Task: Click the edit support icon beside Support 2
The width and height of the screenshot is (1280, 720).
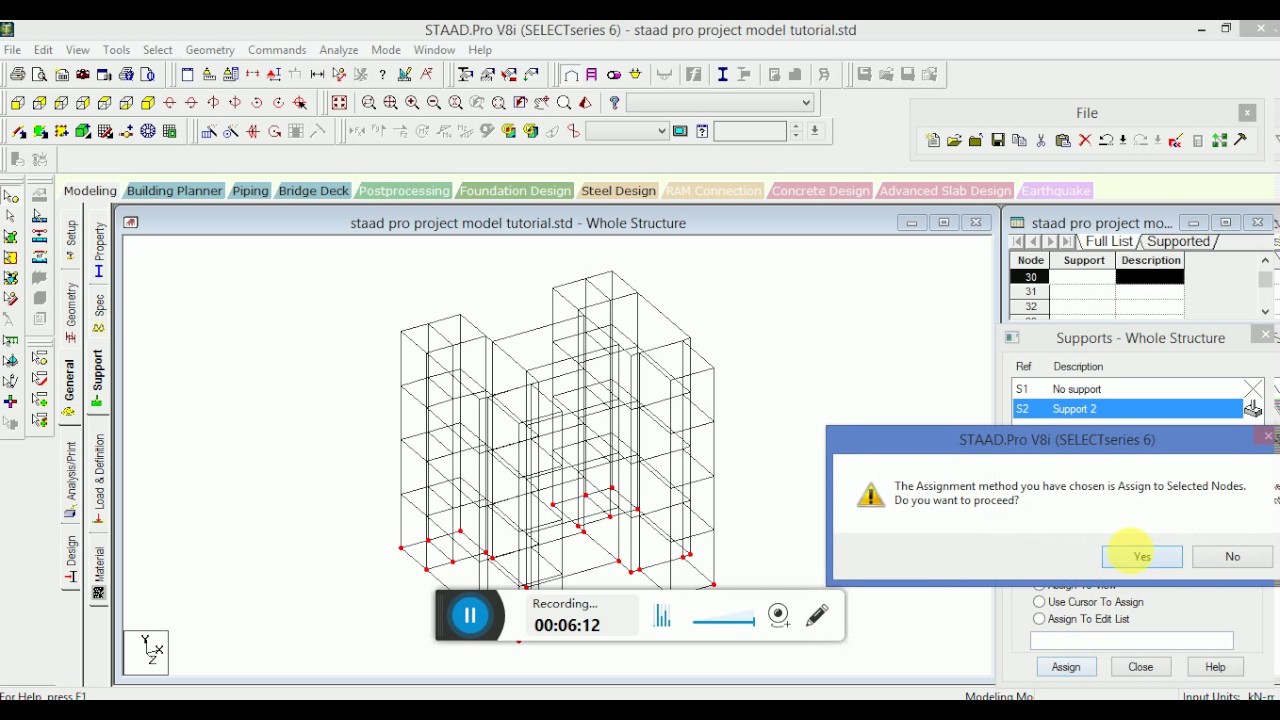Action: click(x=1253, y=409)
